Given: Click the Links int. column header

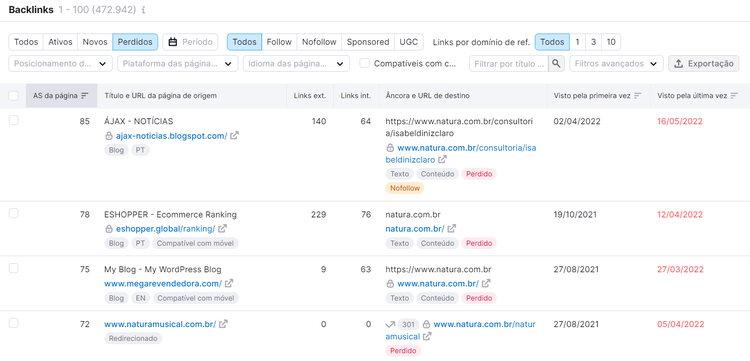Looking at the screenshot, I should click(x=356, y=96).
